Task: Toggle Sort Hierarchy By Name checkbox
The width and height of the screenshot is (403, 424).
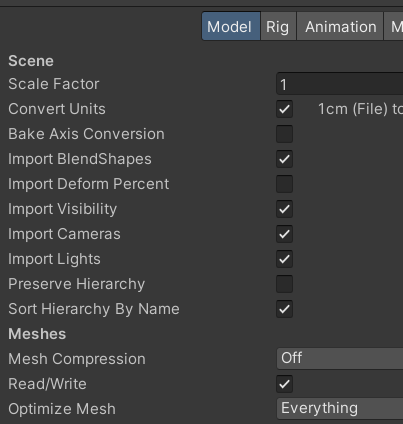Action: tap(284, 309)
